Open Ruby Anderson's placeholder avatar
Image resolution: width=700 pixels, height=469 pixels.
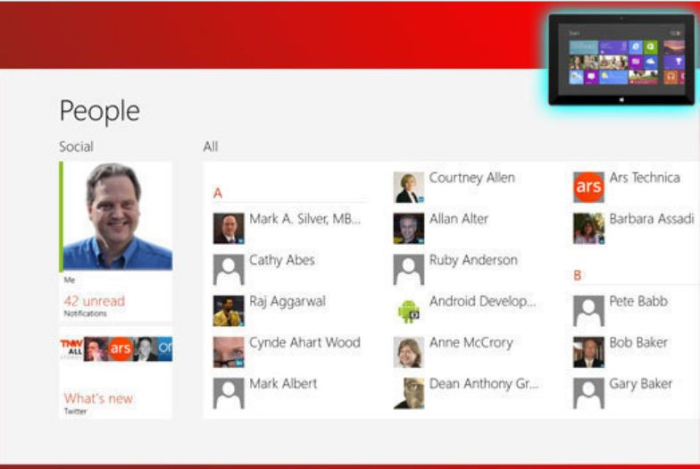[408, 270]
